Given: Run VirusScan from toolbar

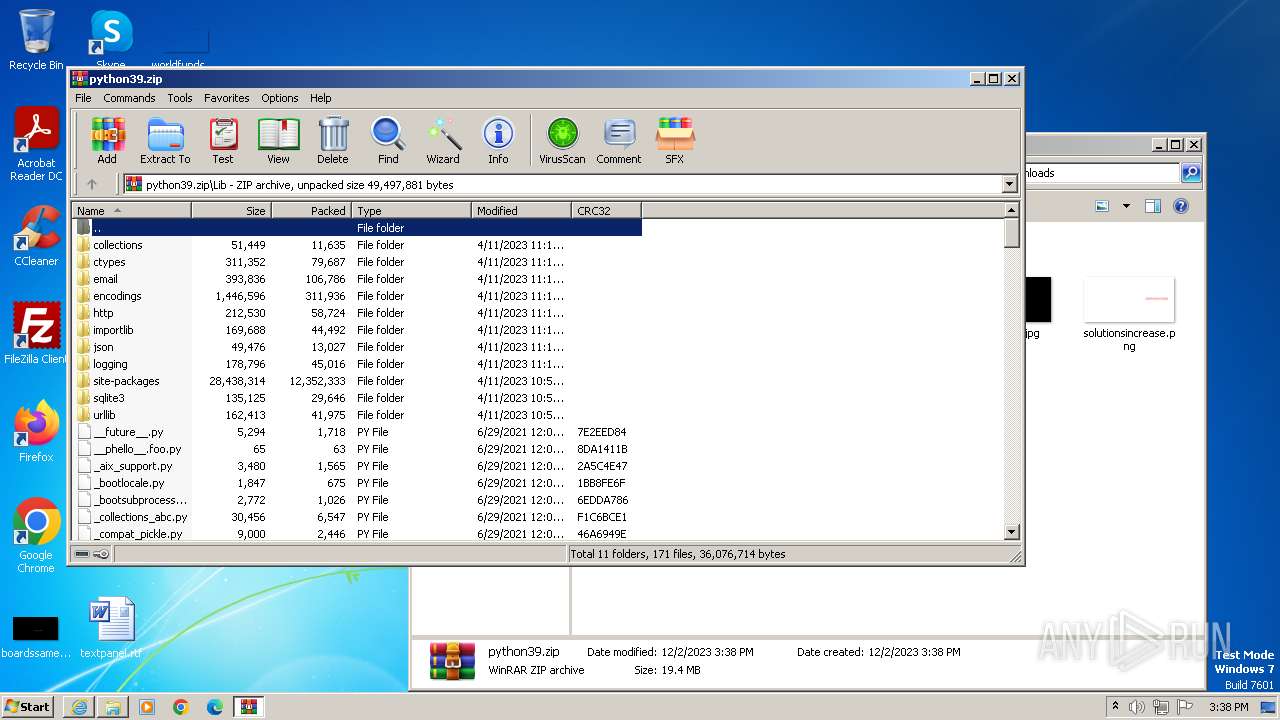Looking at the screenshot, I should point(562,140).
